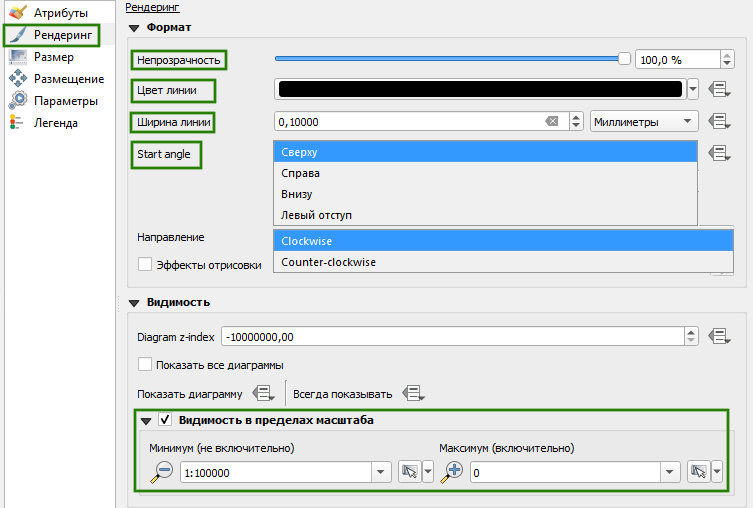Image resolution: width=753 pixels, height=508 pixels.
Task: Check 'Показать все диаграммы' option
Action: pyautogui.click(x=145, y=364)
